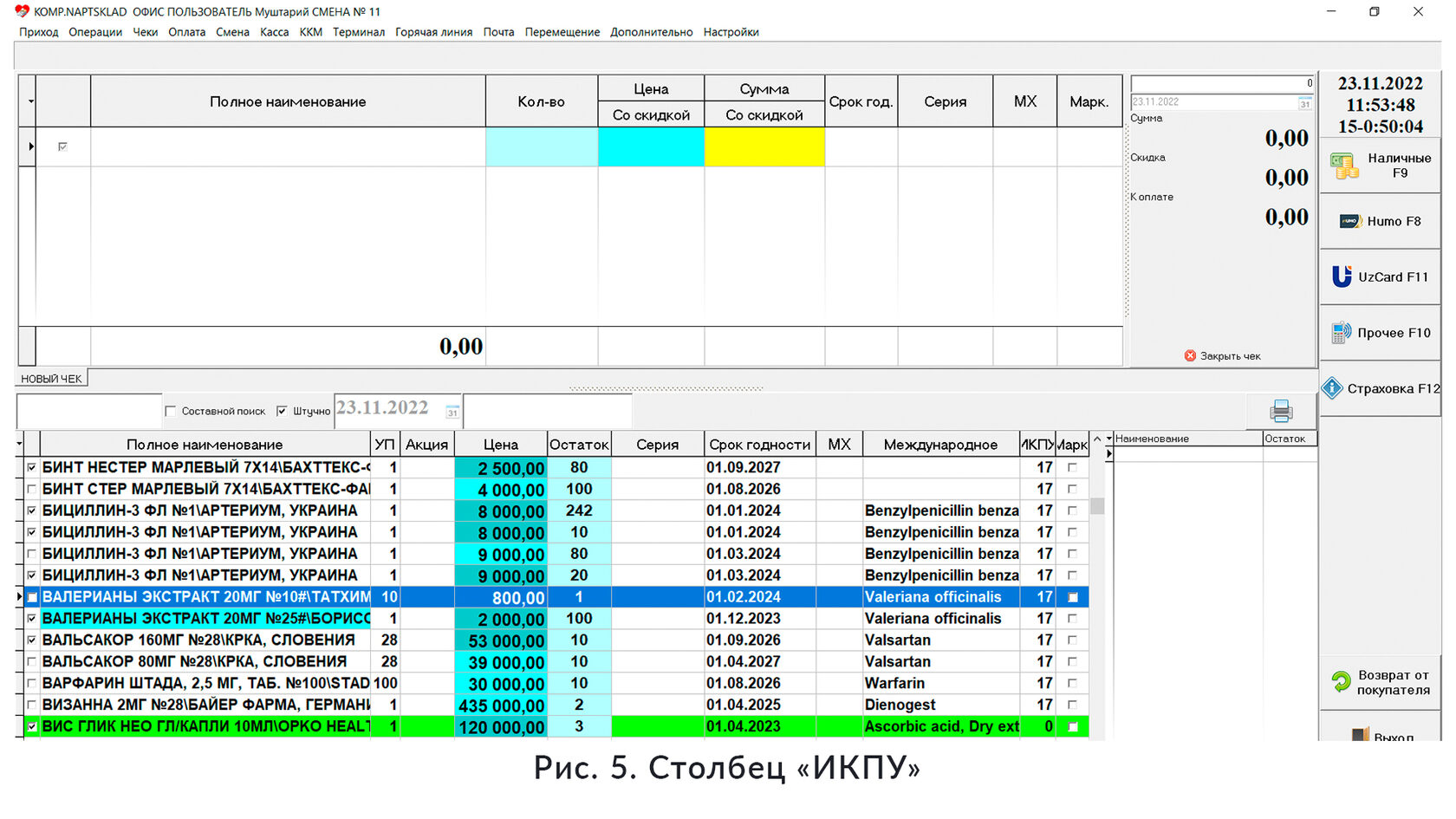Sort by Цена column in product list
The image size is (1456, 819).
coord(500,444)
